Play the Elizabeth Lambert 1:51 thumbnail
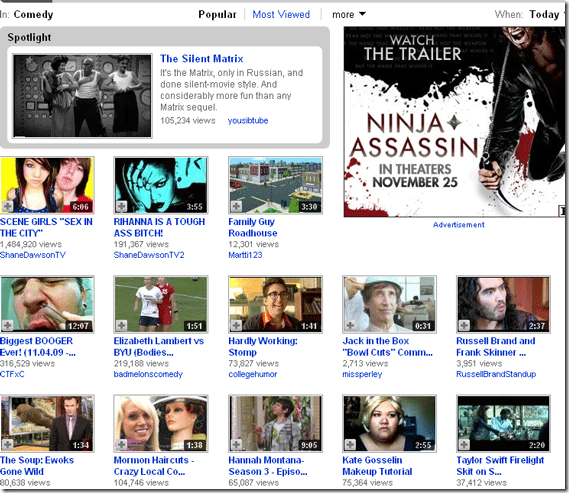Image resolution: width=569 pixels, height=493 pixels. (x=161, y=304)
